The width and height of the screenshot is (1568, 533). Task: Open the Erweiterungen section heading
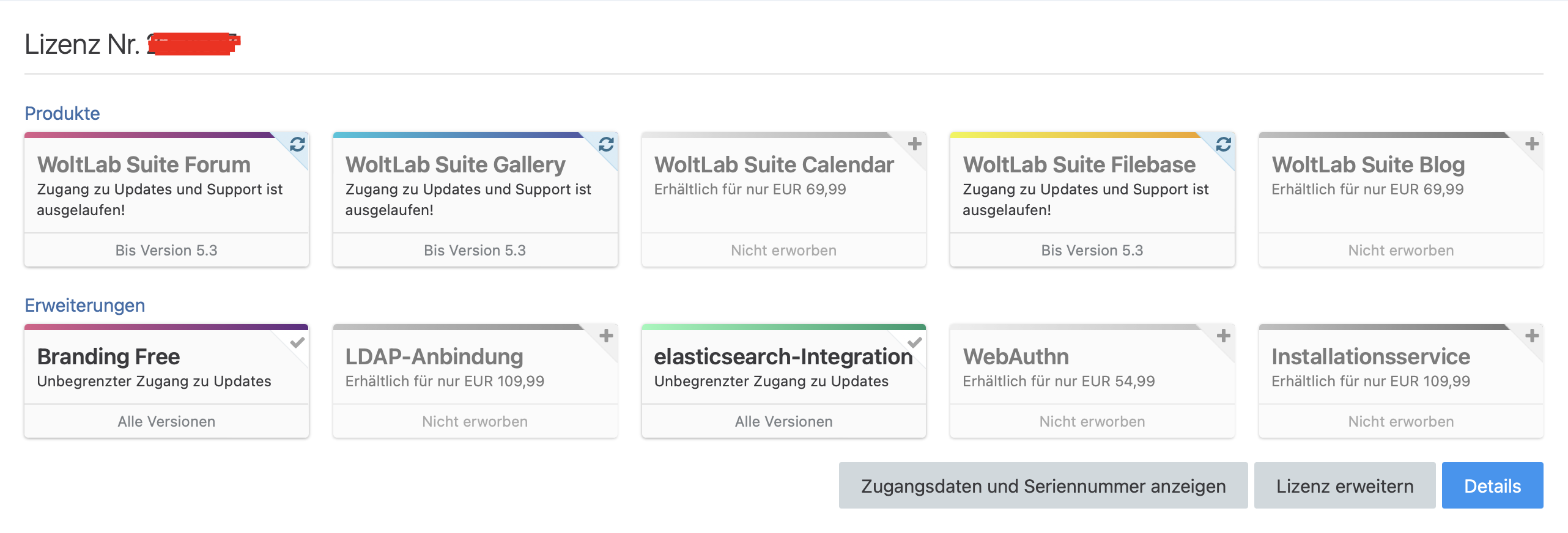pos(85,306)
